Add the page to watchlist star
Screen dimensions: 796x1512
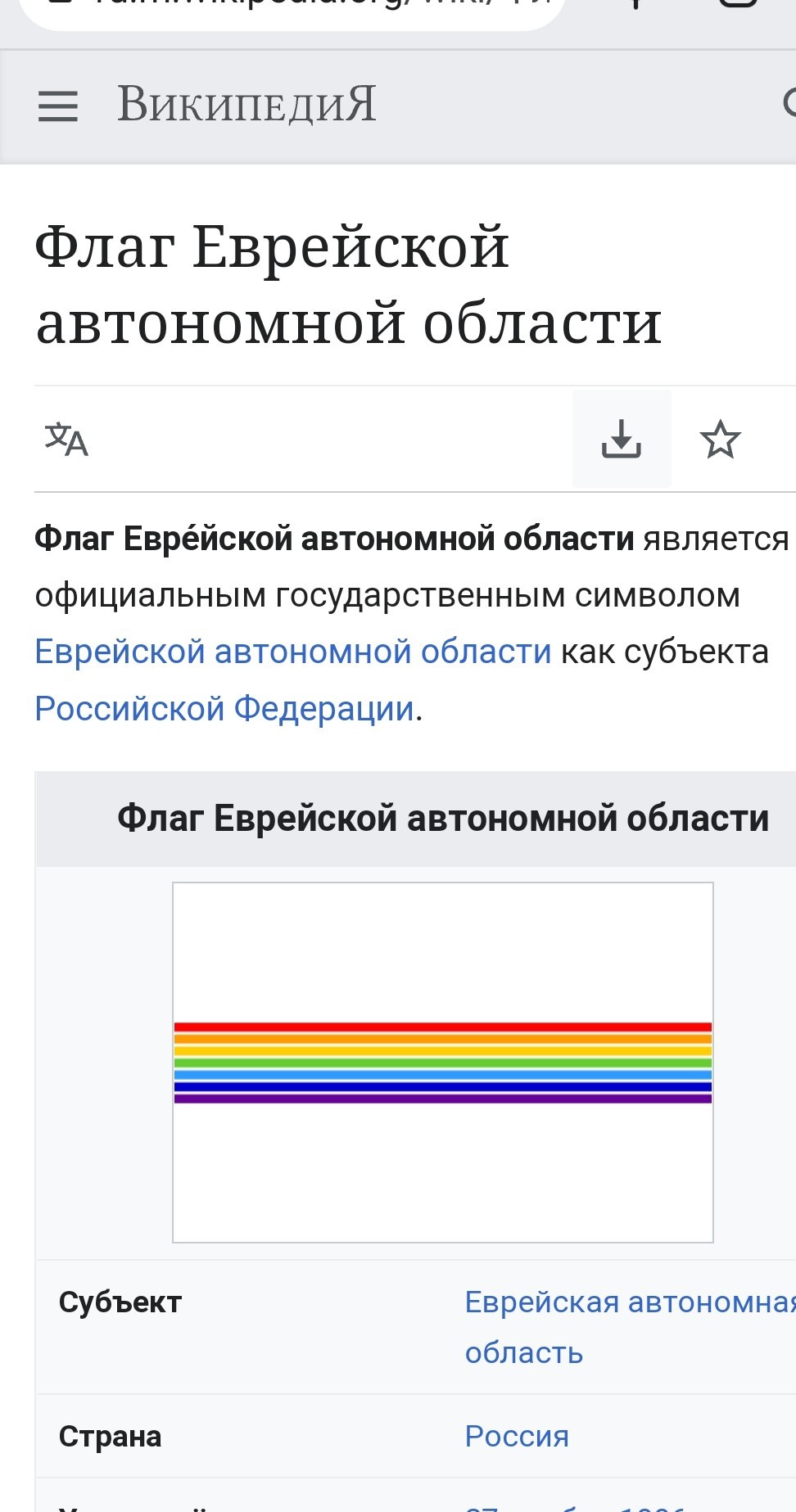(721, 439)
